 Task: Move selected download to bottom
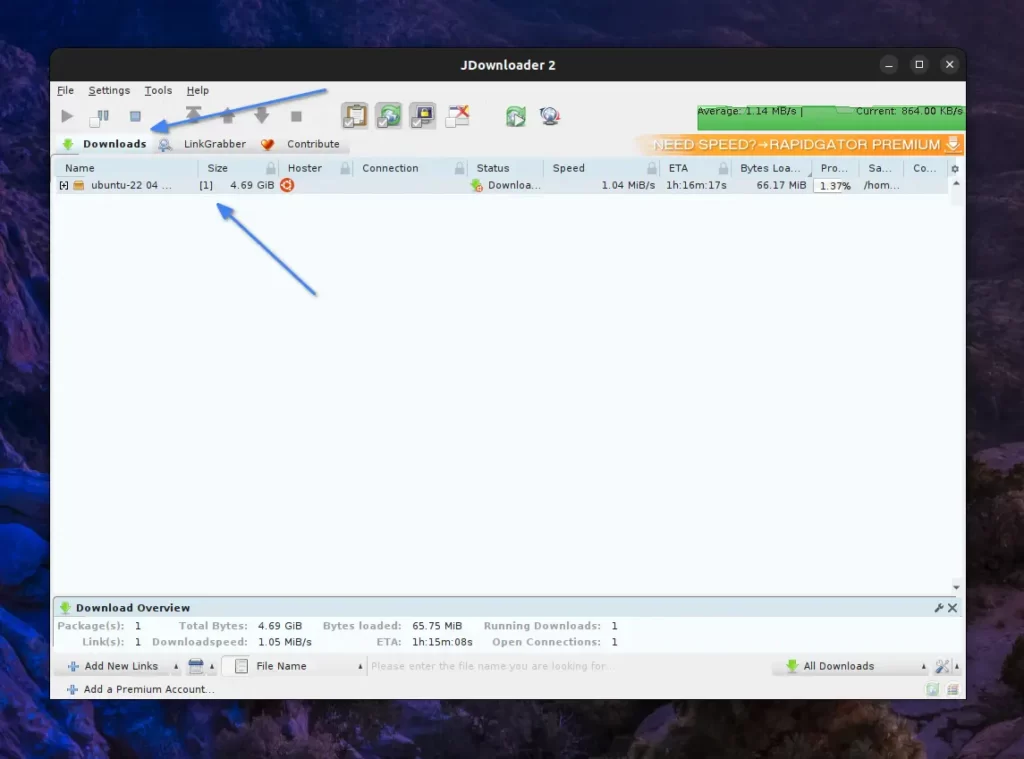(x=296, y=116)
